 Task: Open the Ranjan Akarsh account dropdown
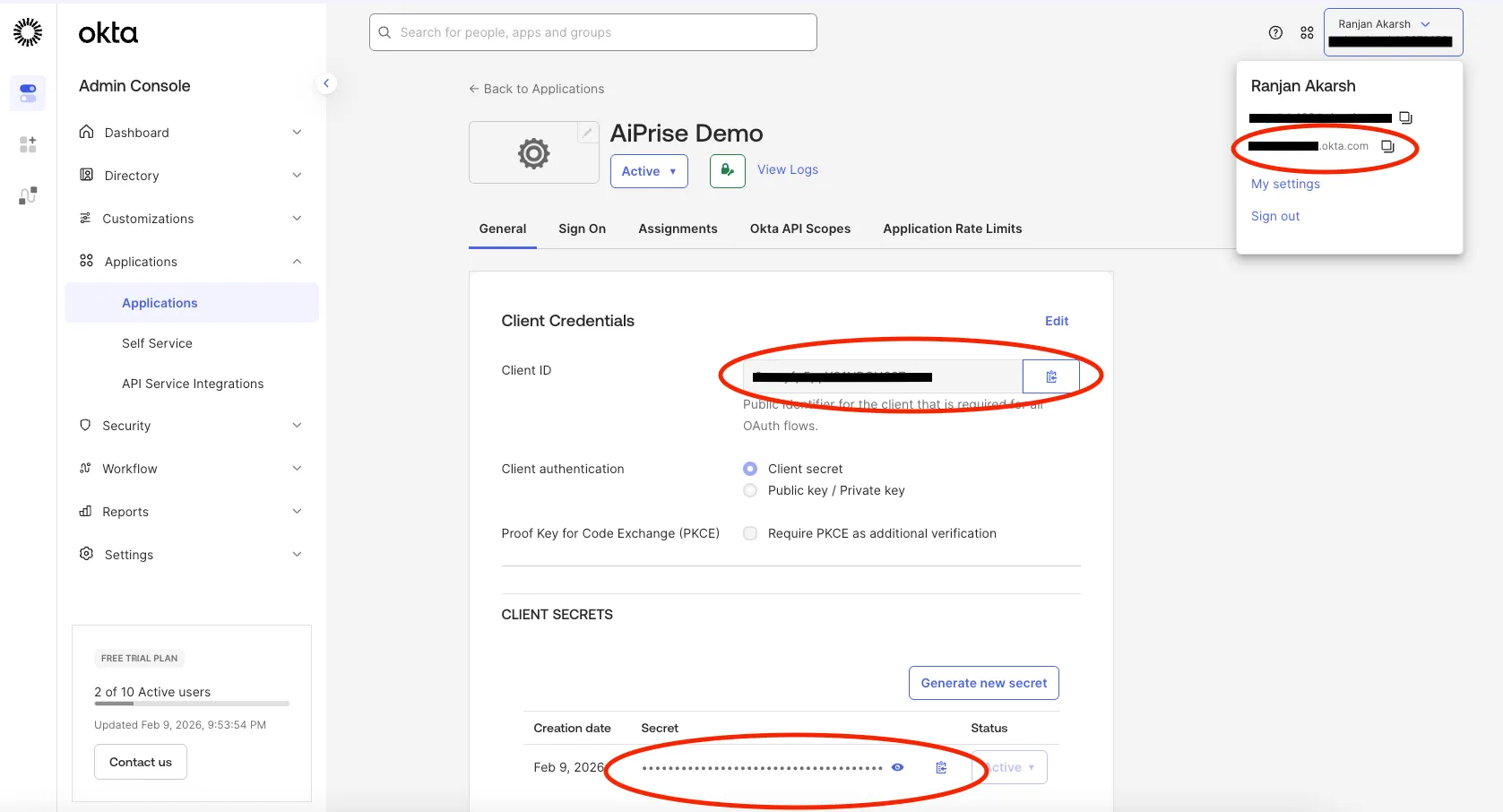click(x=1393, y=32)
